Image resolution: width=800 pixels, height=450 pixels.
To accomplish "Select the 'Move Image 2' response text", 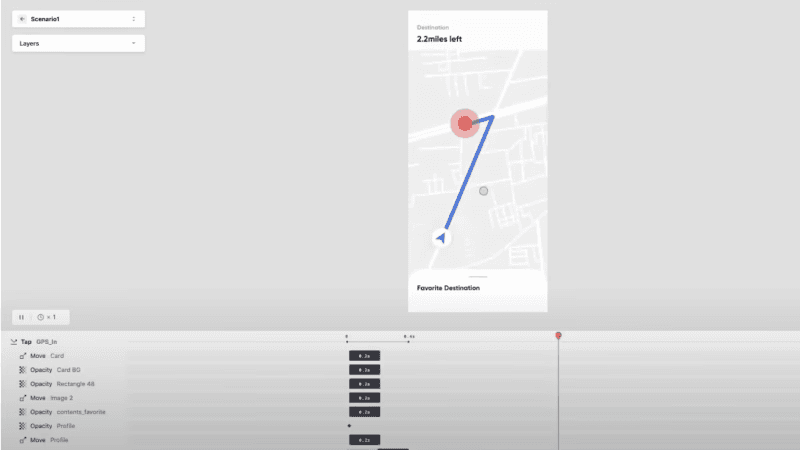I will (52, 398).
